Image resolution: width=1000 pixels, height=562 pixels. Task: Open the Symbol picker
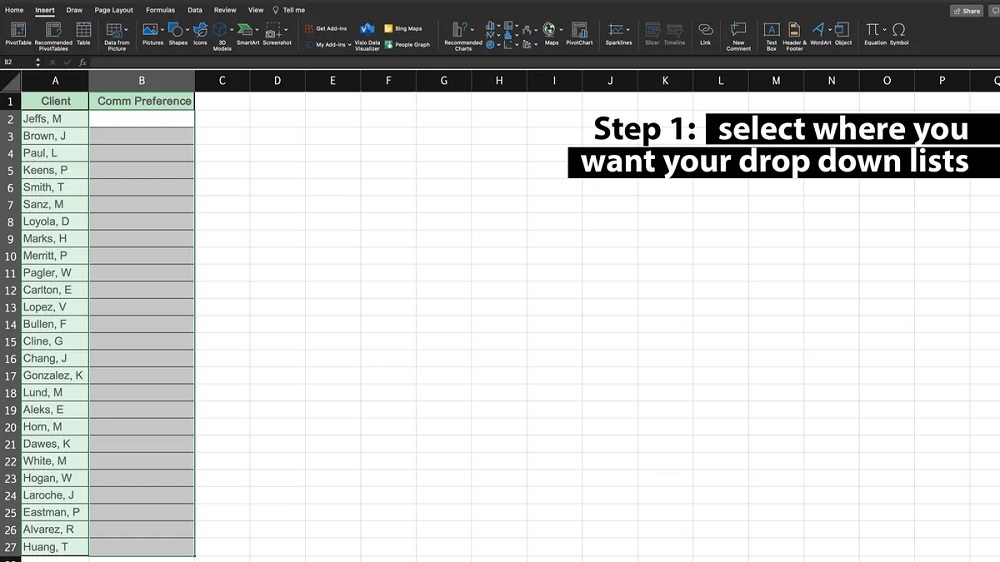pos(899,33)
